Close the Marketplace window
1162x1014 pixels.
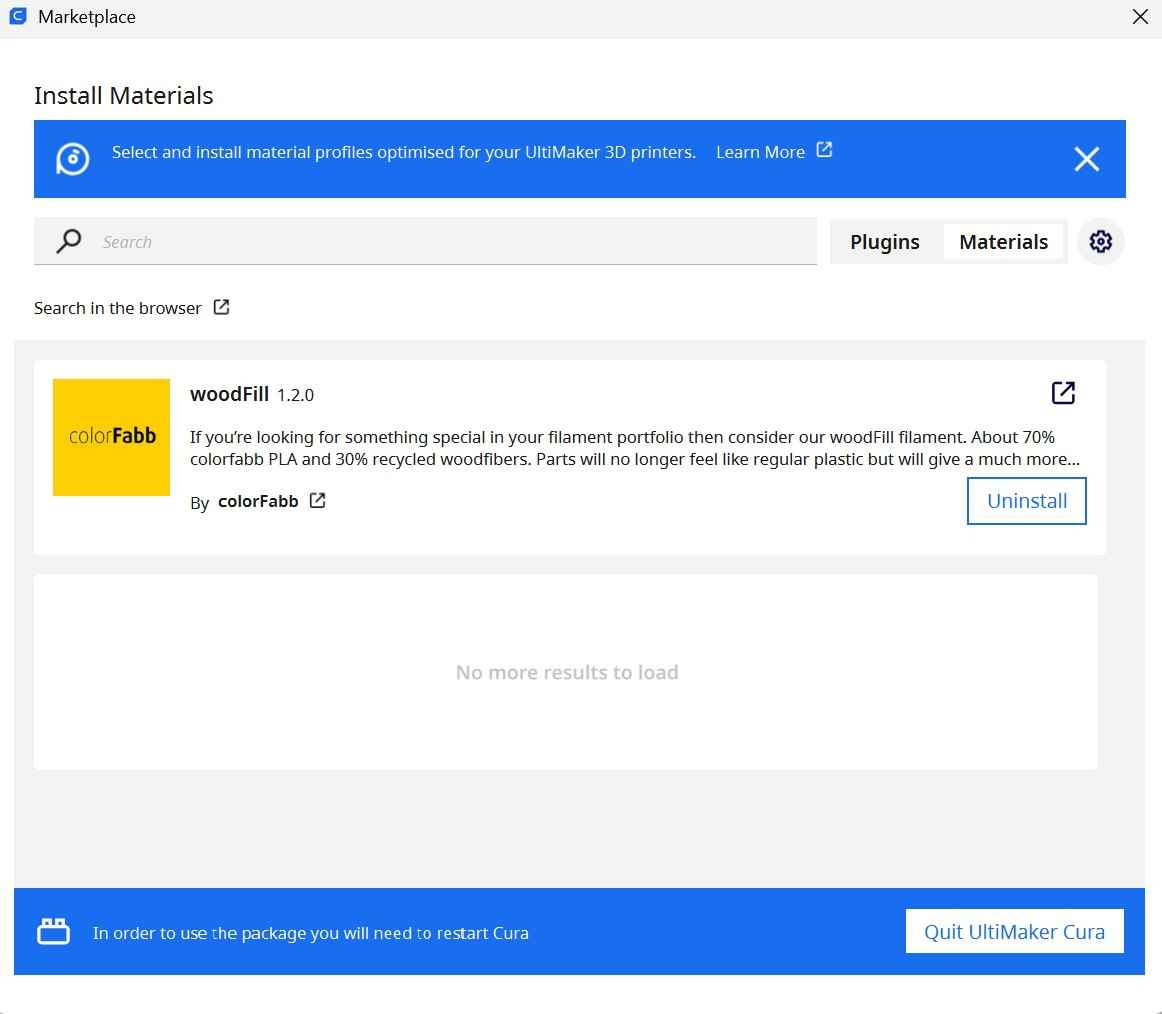tap(1140, 16)
